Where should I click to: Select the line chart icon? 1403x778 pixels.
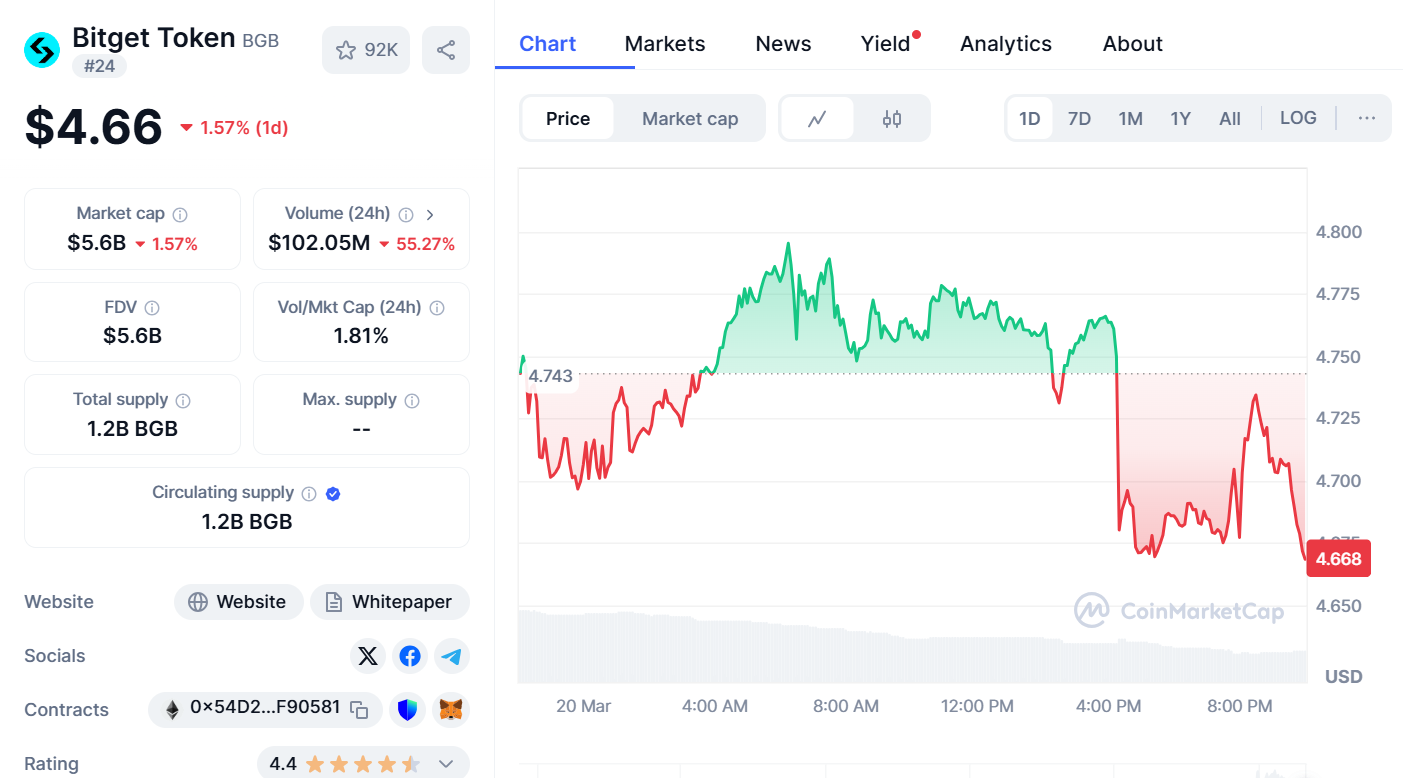818,117
